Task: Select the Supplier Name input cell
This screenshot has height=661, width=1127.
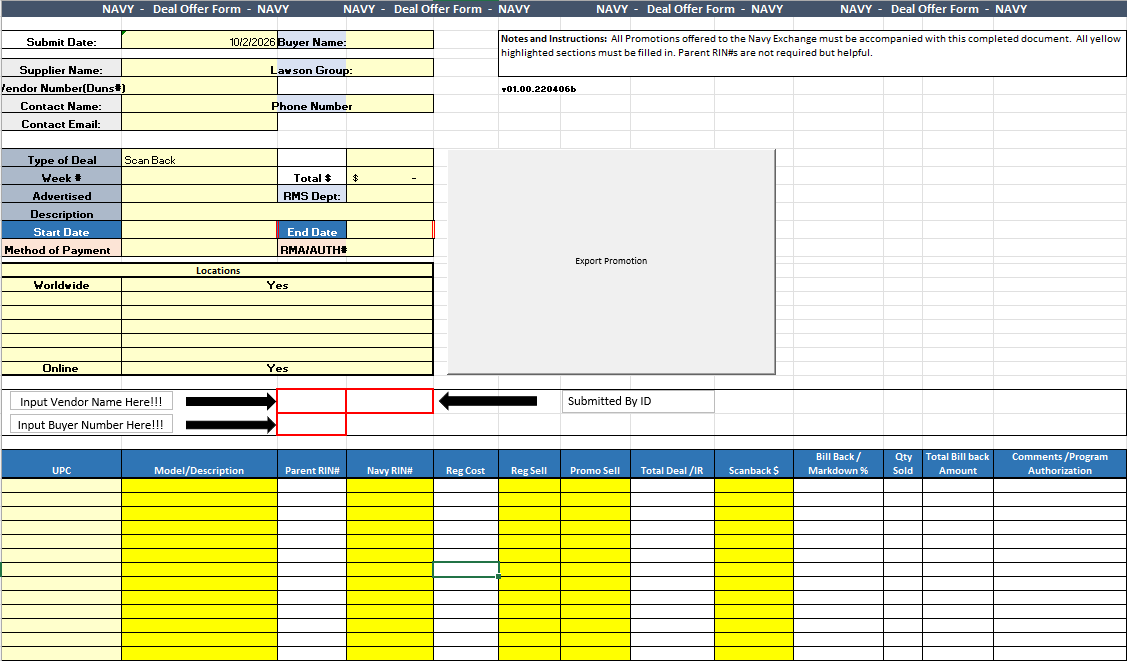Action: pyautogui.click(x=199, y=68)
